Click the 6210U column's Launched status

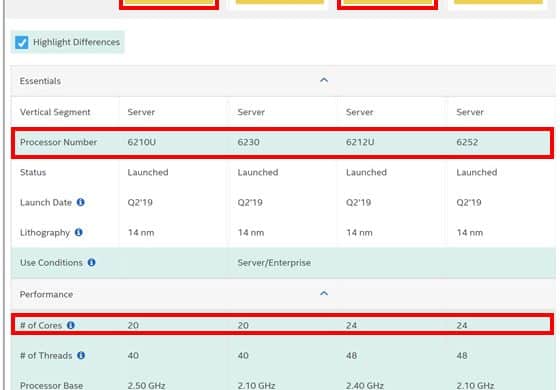[148, 172]
